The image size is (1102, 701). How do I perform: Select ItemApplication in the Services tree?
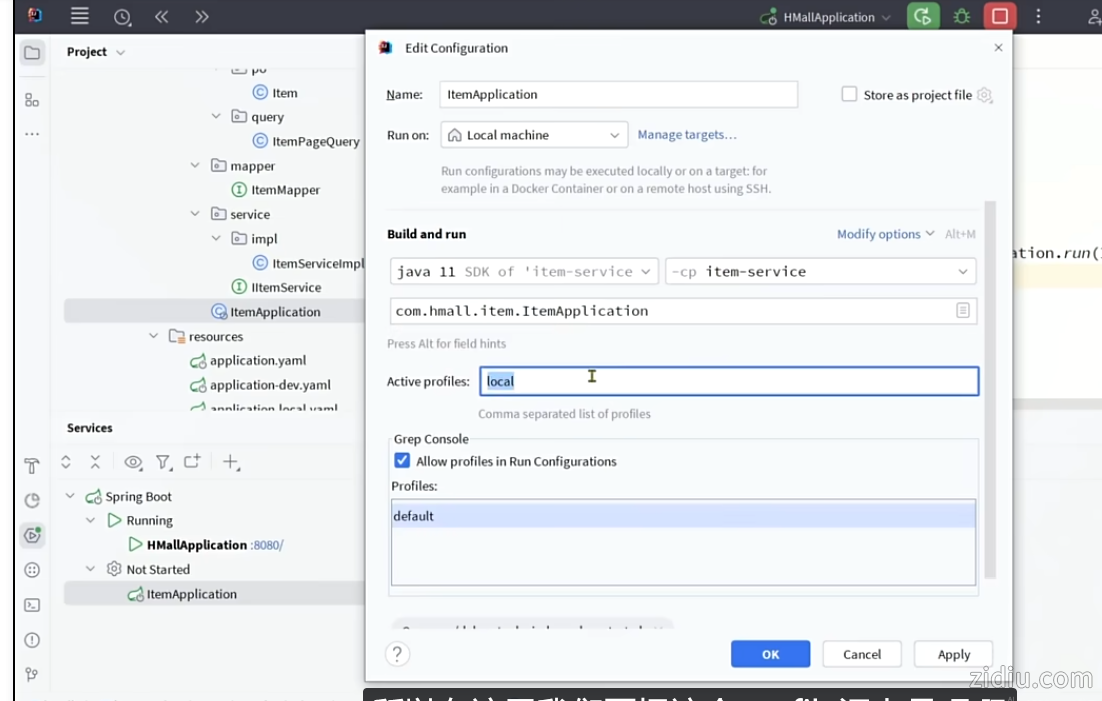tap(191, 594)
